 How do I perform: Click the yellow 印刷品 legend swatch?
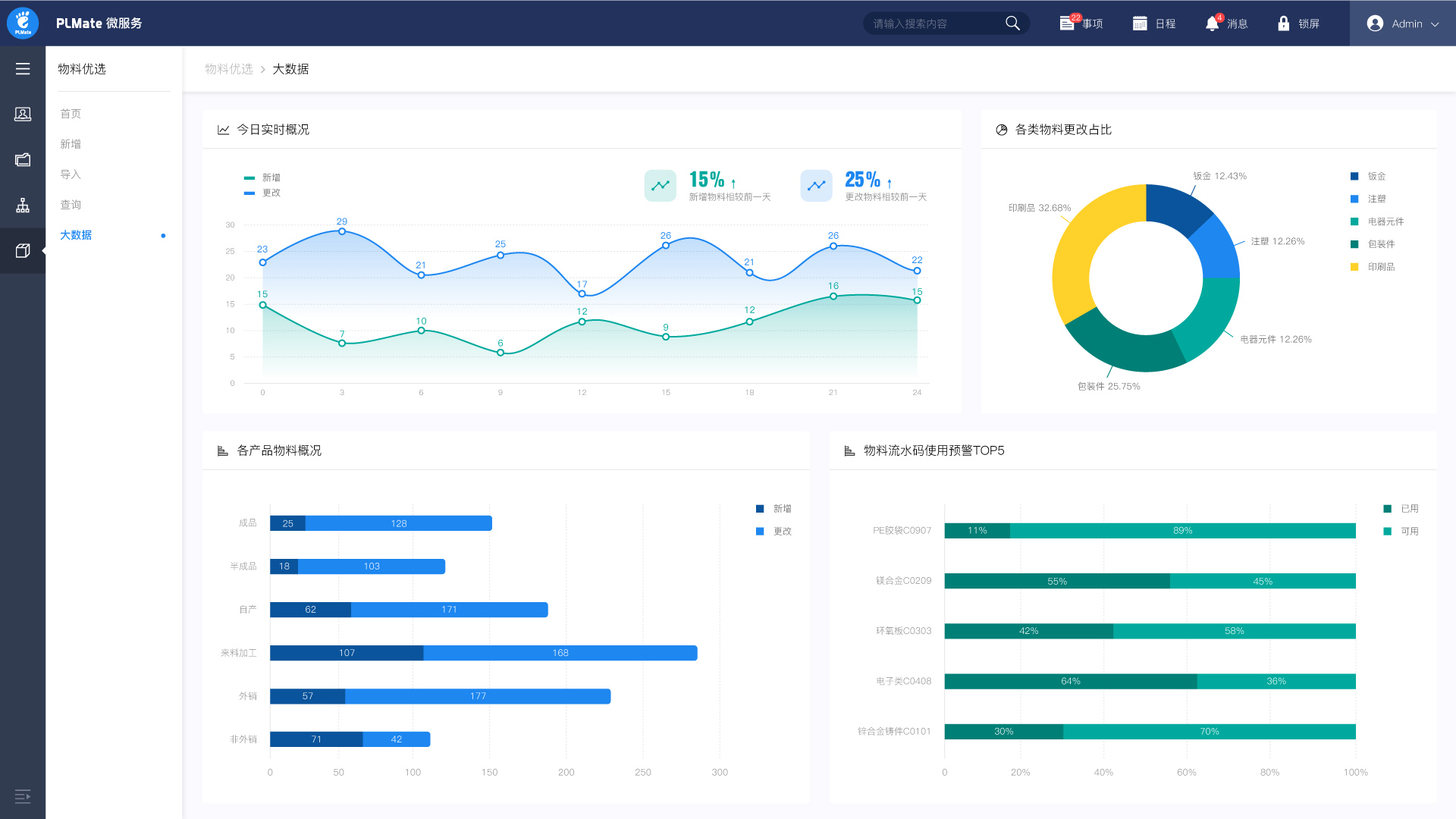pyautogui.click(x=1354, y=267)
